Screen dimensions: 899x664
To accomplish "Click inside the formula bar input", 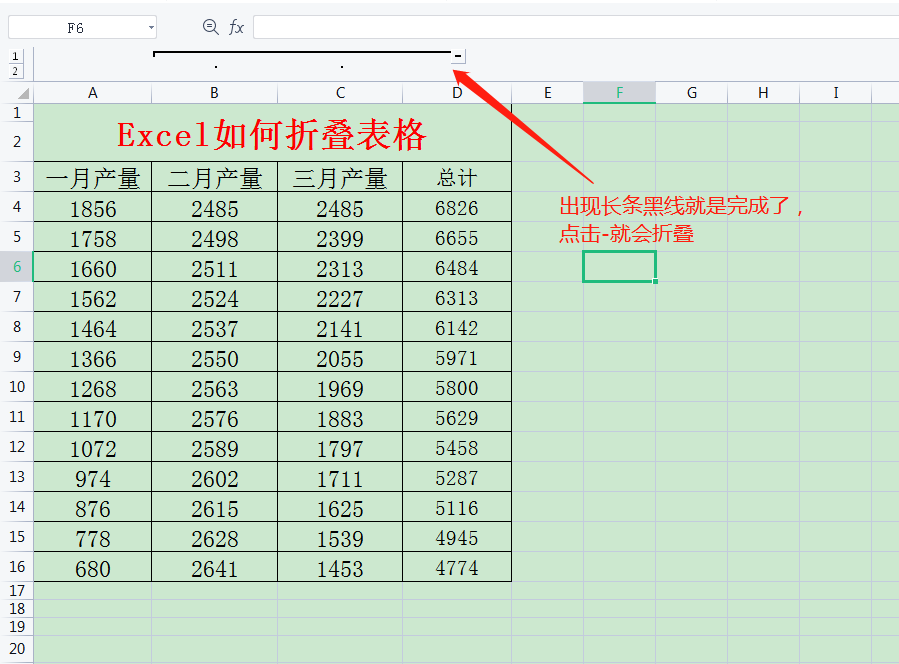I will 576,28.
